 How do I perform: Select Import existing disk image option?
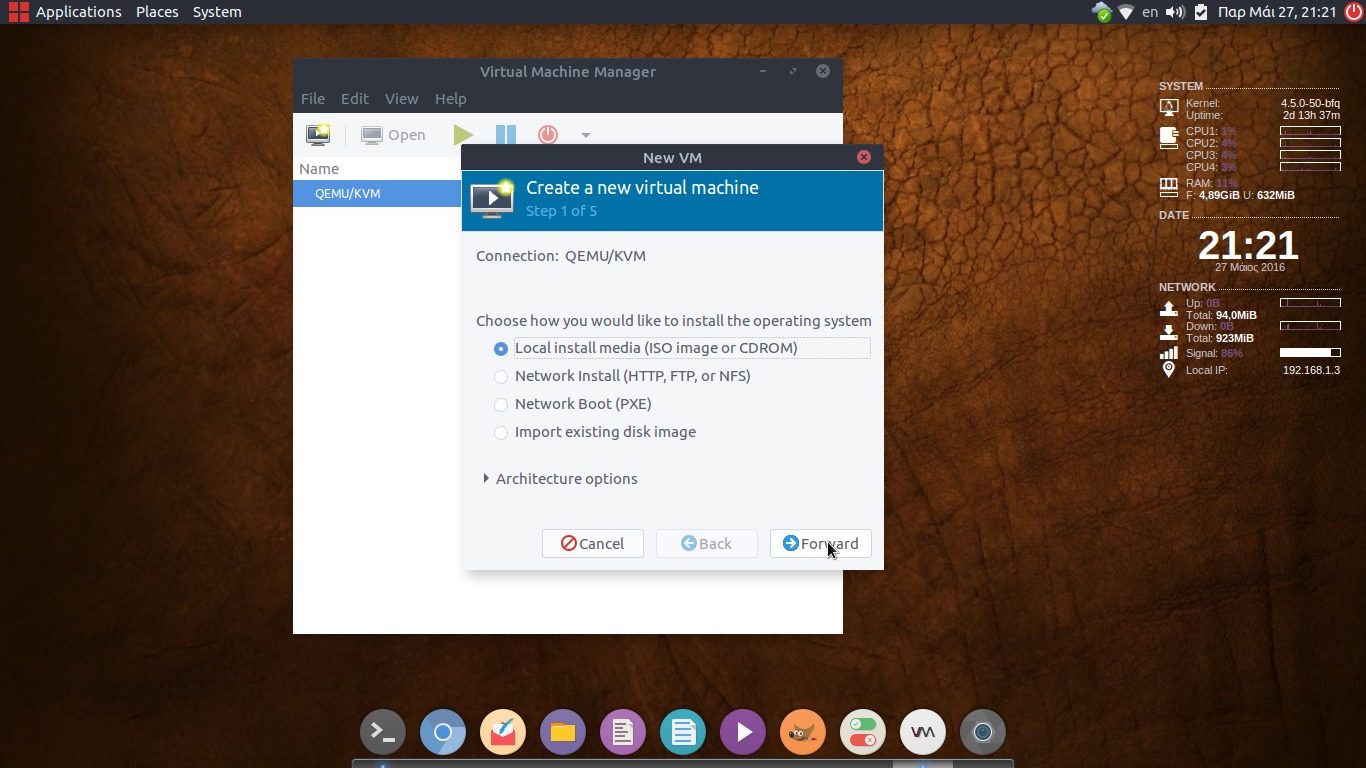(x=501, y=433)
